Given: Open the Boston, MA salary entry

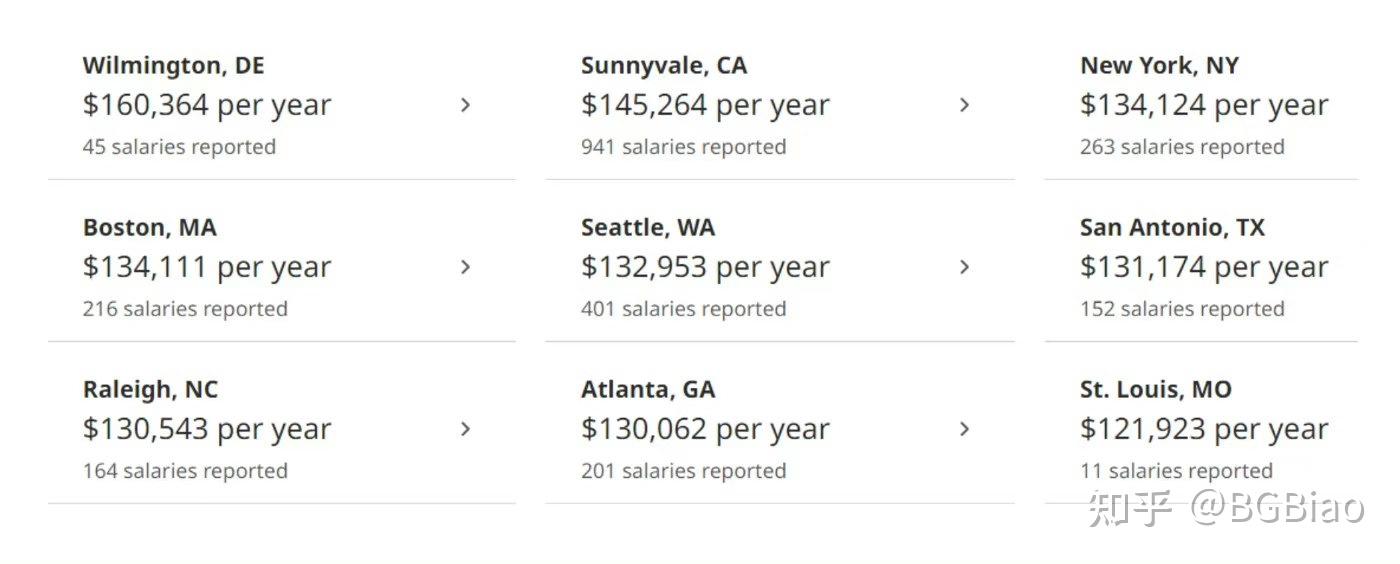Looking at the screenshot, I should coord(149,228).
